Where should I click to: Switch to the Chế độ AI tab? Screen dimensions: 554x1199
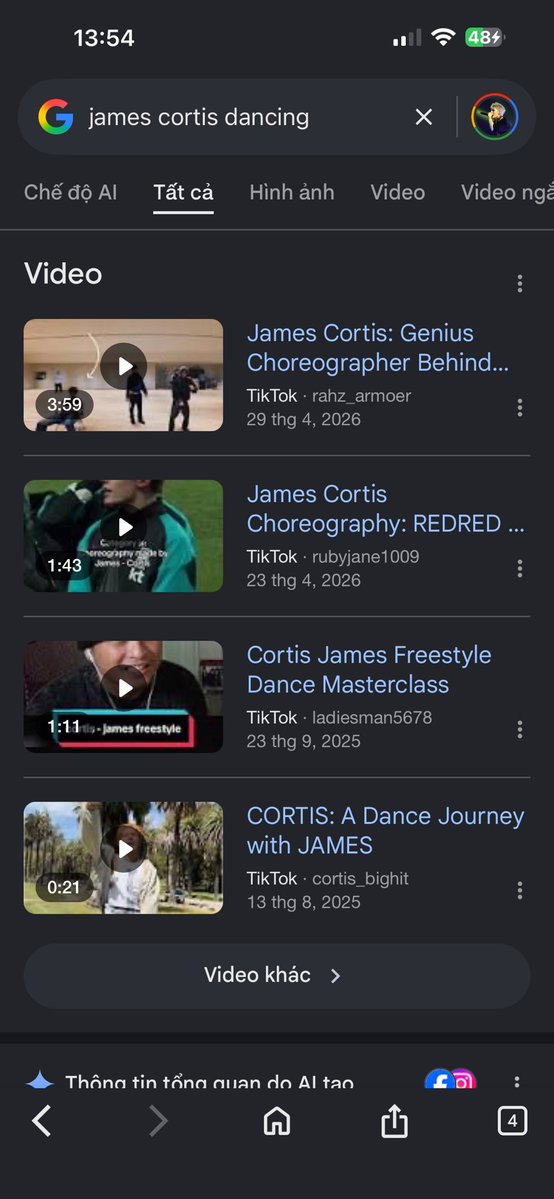tap(70, 192)
